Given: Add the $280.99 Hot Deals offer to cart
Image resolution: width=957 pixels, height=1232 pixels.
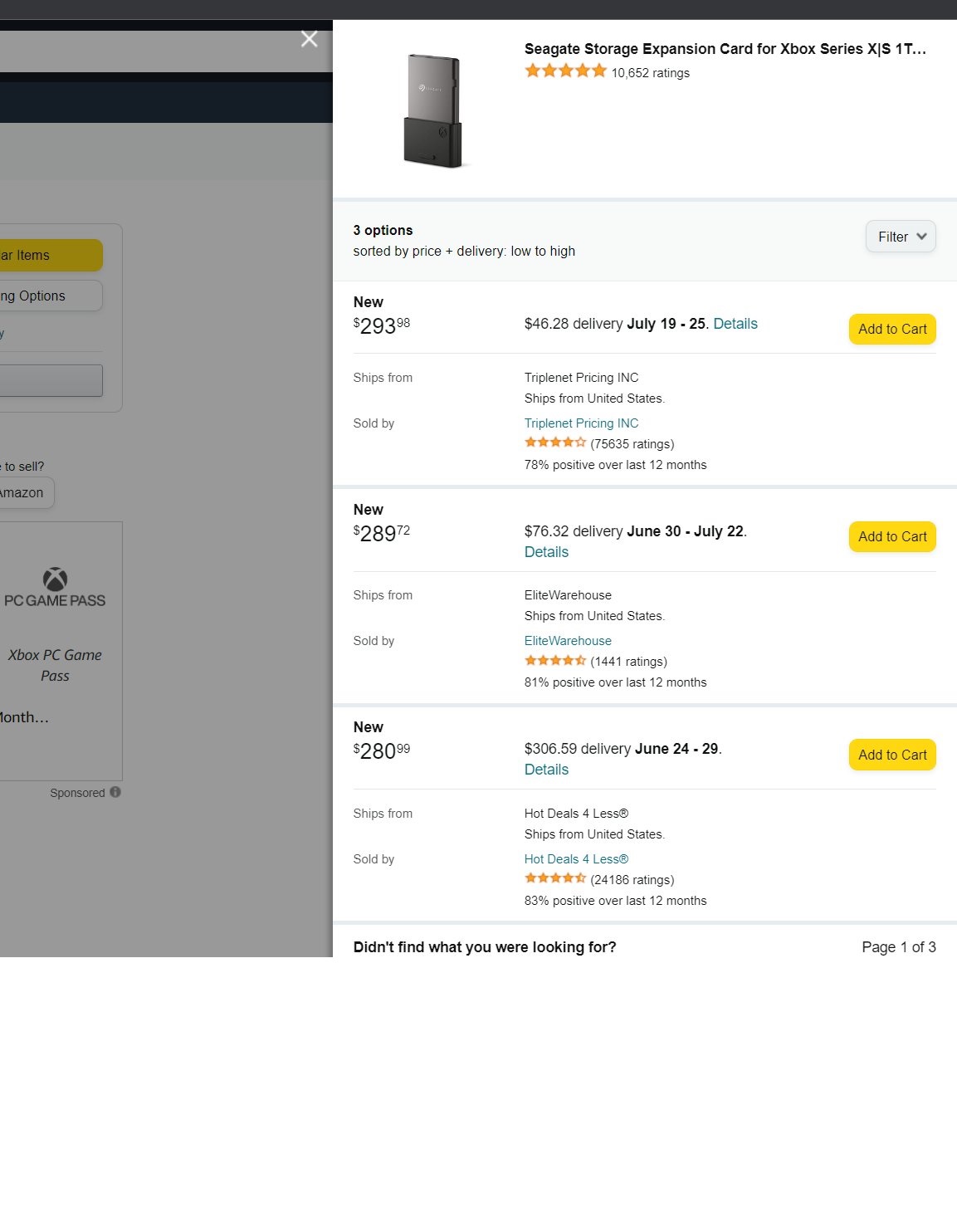Looking at the screenshot, I should pyautogui.click(x=892, y=755).
